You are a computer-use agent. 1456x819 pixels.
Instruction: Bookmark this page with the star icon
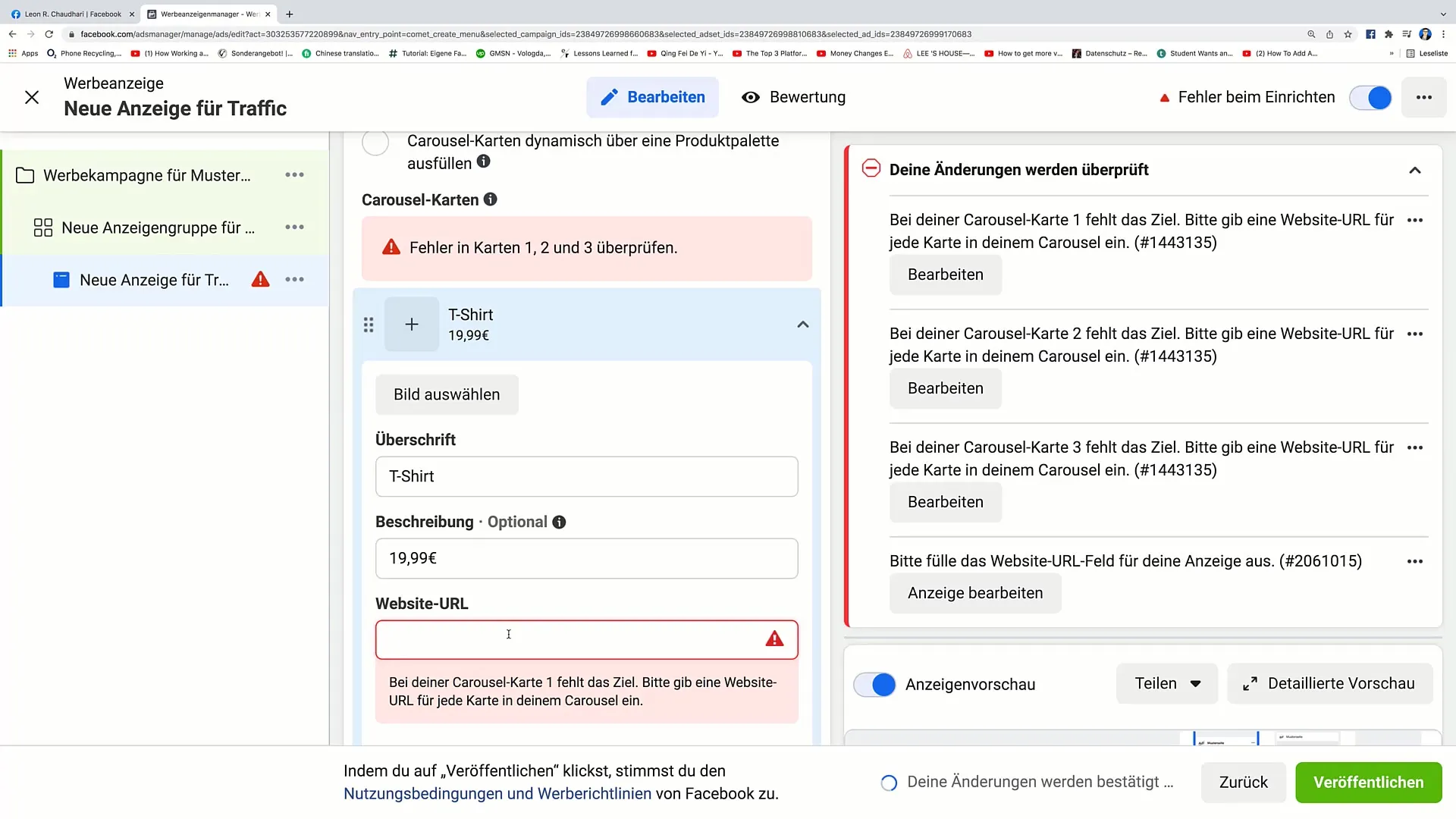pyautogui.click(x=1348, y=34)
